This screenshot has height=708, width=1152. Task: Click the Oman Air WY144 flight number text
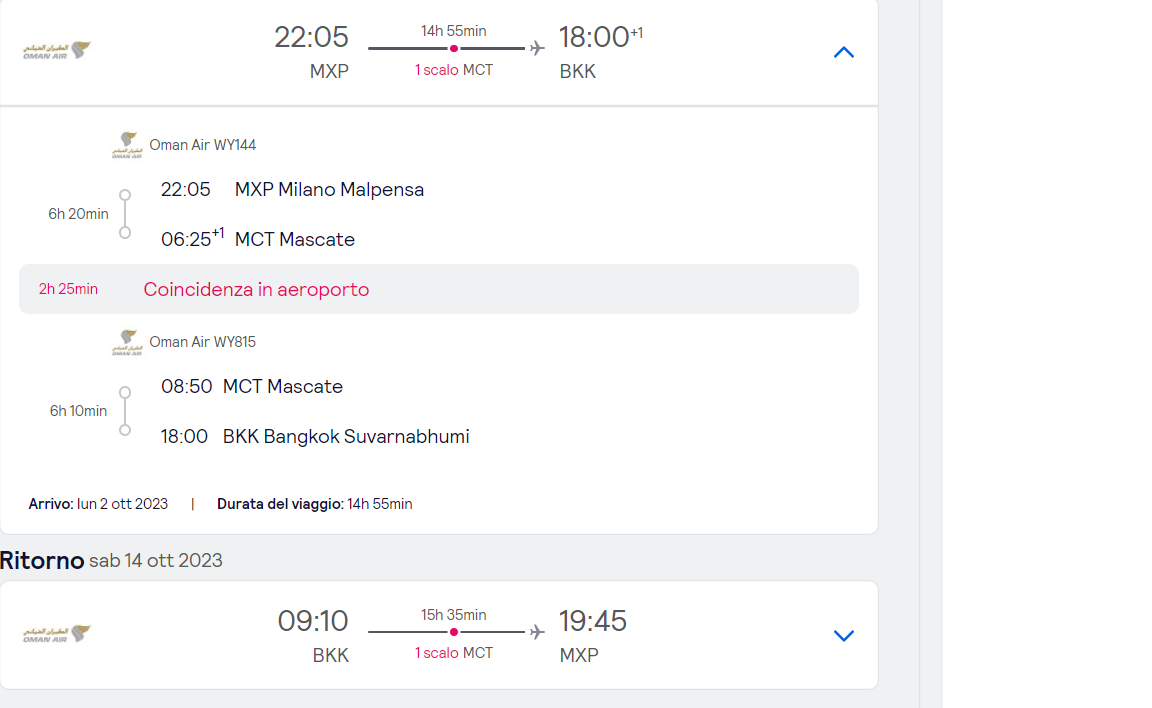(x=203, y=145)
